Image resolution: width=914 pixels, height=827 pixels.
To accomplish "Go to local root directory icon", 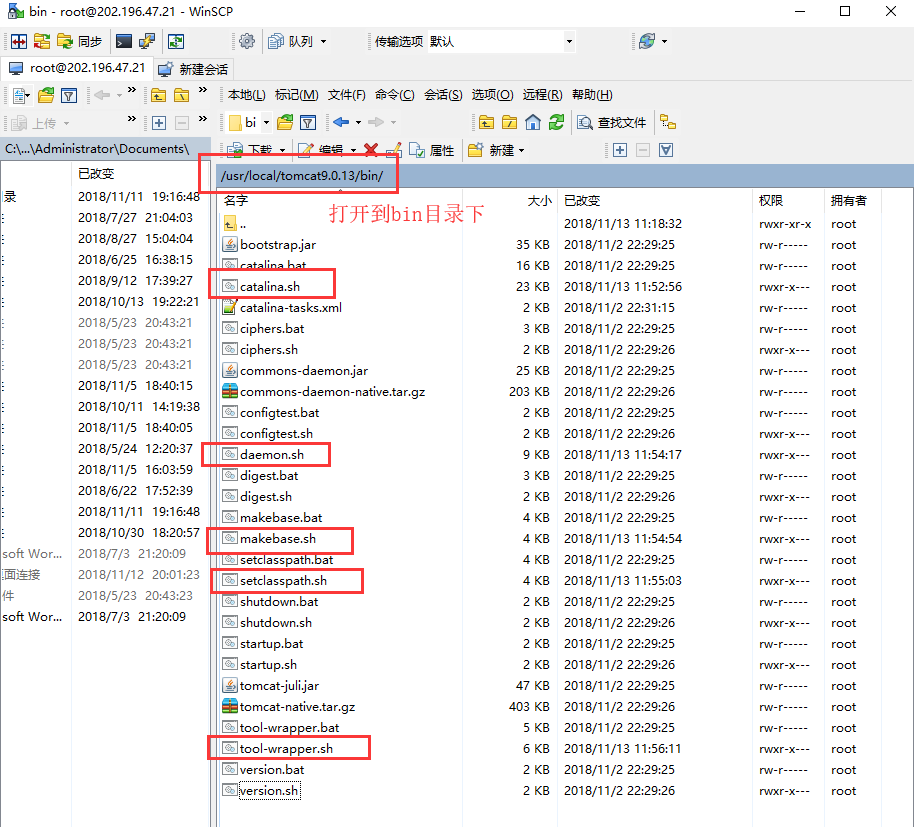I will point(182,95).
